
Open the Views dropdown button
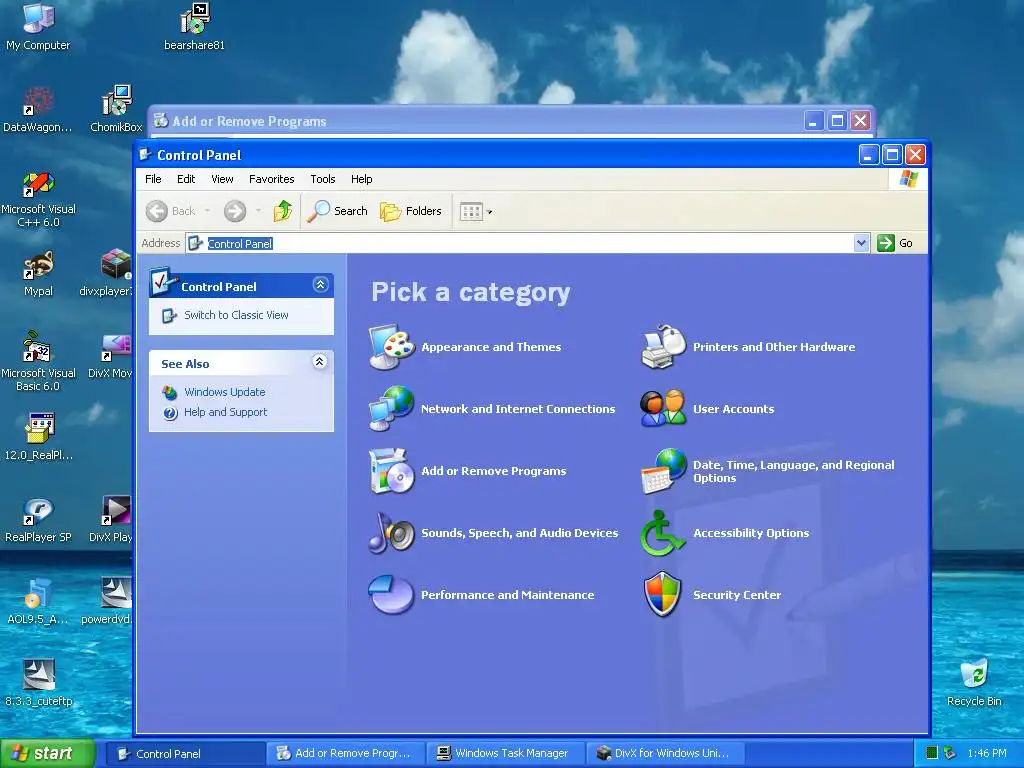coord(475,211)
